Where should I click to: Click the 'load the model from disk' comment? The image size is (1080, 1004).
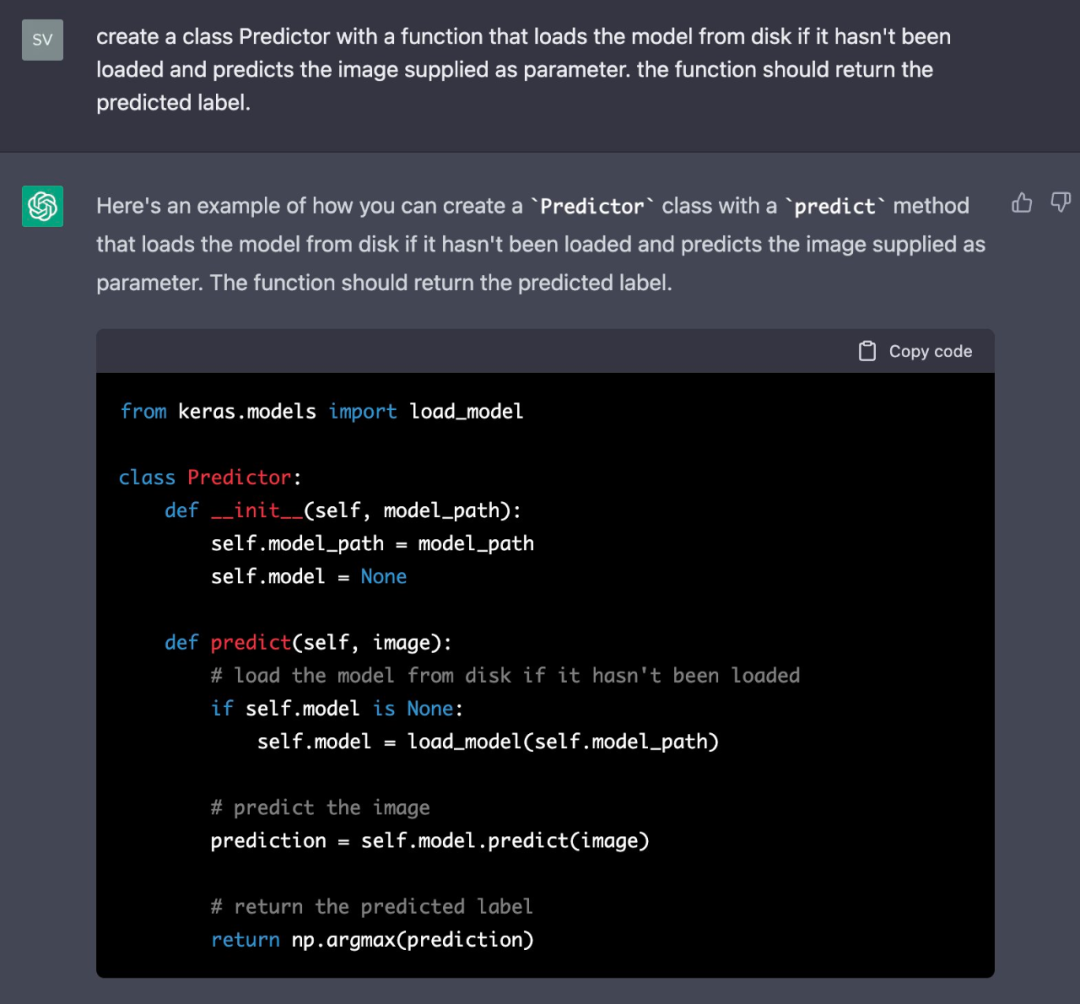coord(505,675)
